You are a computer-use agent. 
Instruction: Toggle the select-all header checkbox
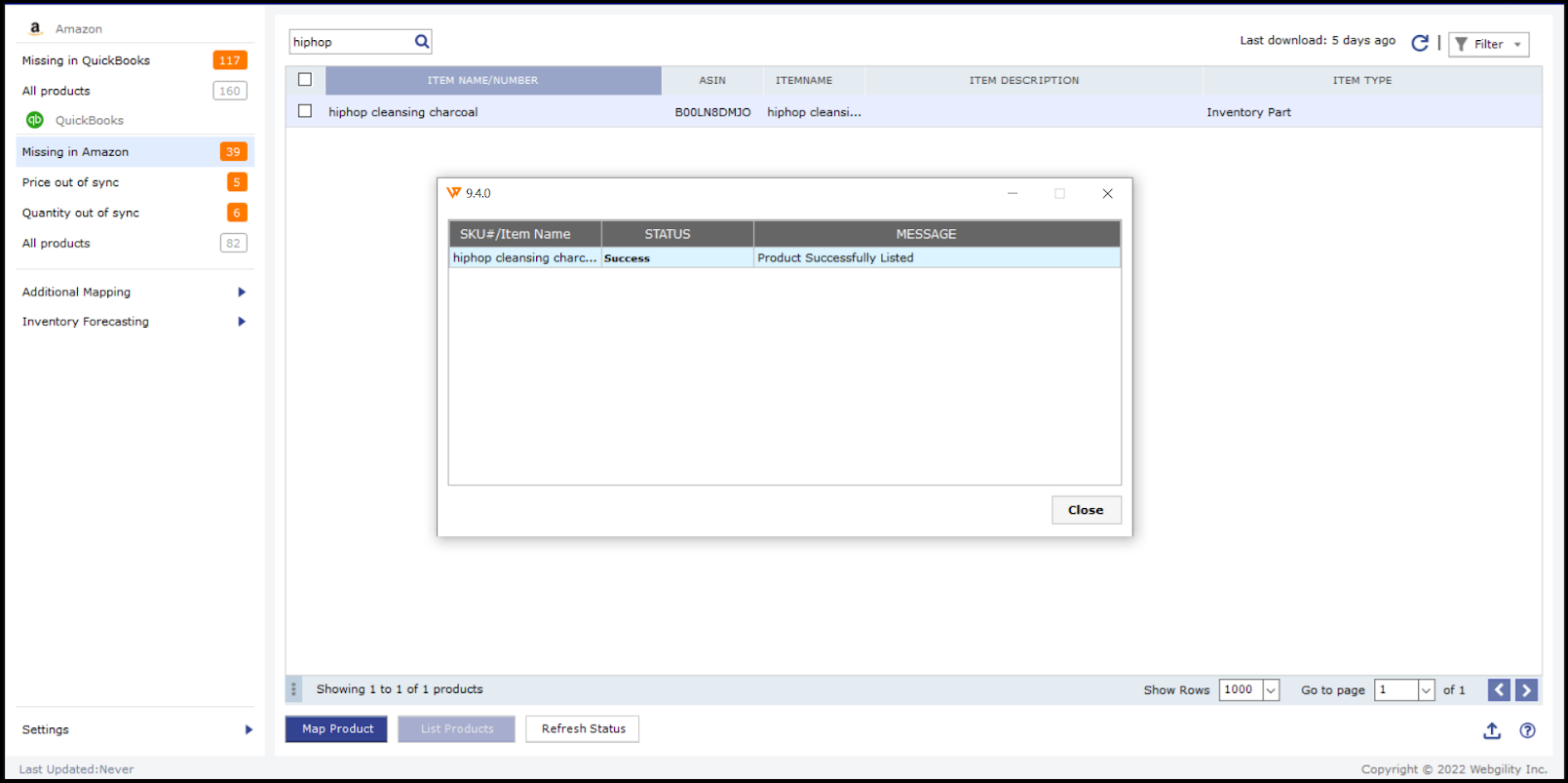[x=305, y=80]
